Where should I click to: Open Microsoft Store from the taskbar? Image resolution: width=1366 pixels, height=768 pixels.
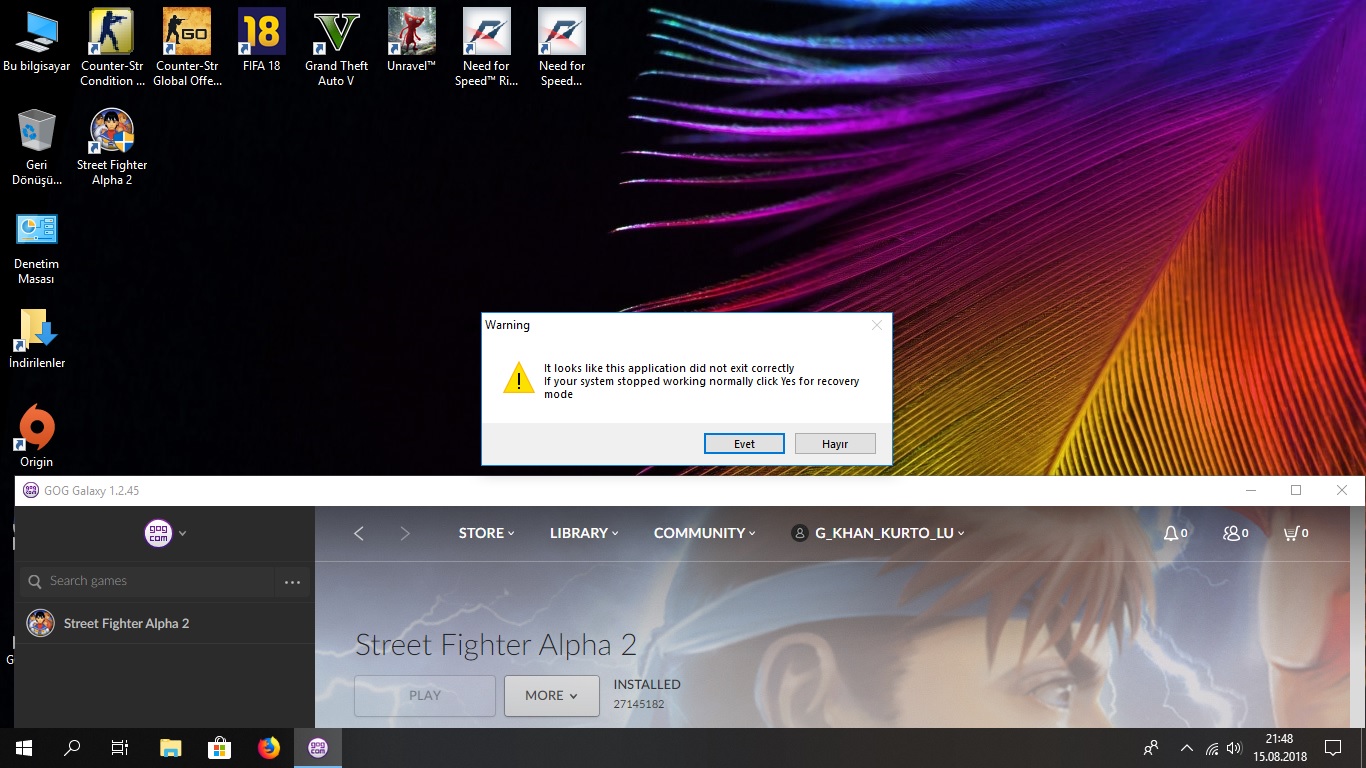click(219, 748)
